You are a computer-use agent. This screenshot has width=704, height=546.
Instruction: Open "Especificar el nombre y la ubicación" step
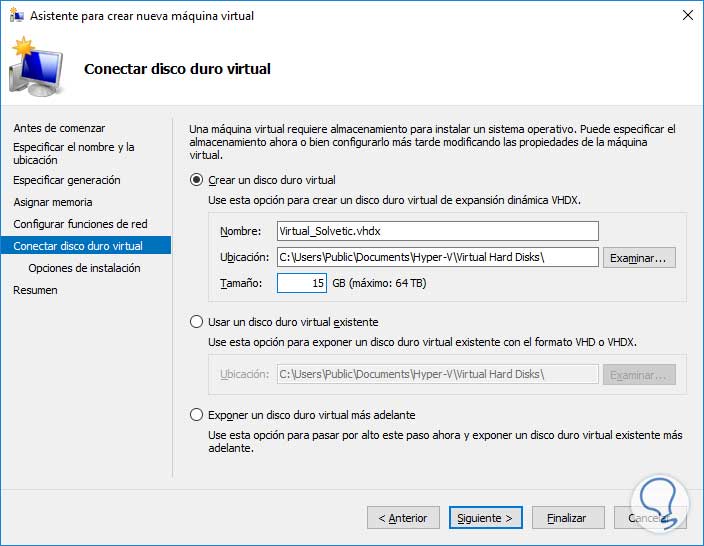73,153
